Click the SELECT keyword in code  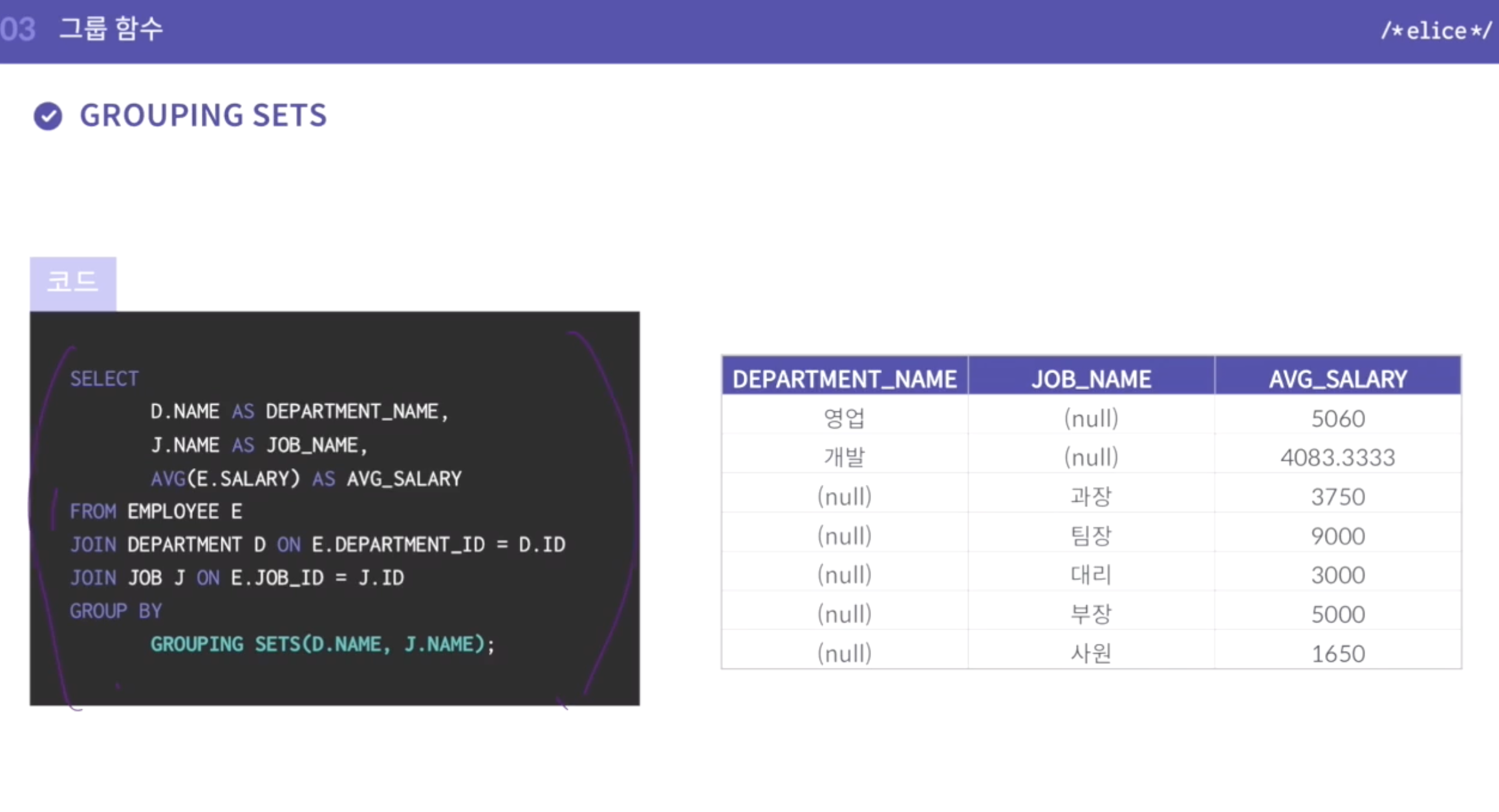104,379
